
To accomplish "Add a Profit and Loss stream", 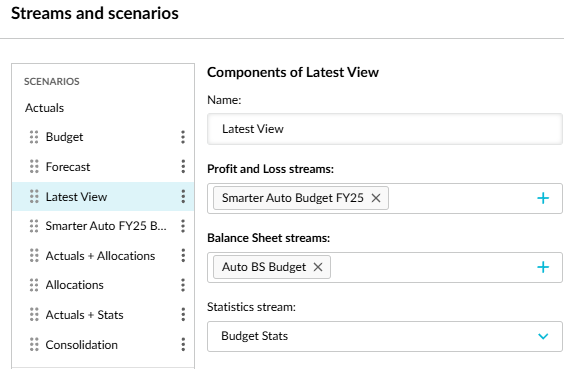I will (x=543, y=198).
